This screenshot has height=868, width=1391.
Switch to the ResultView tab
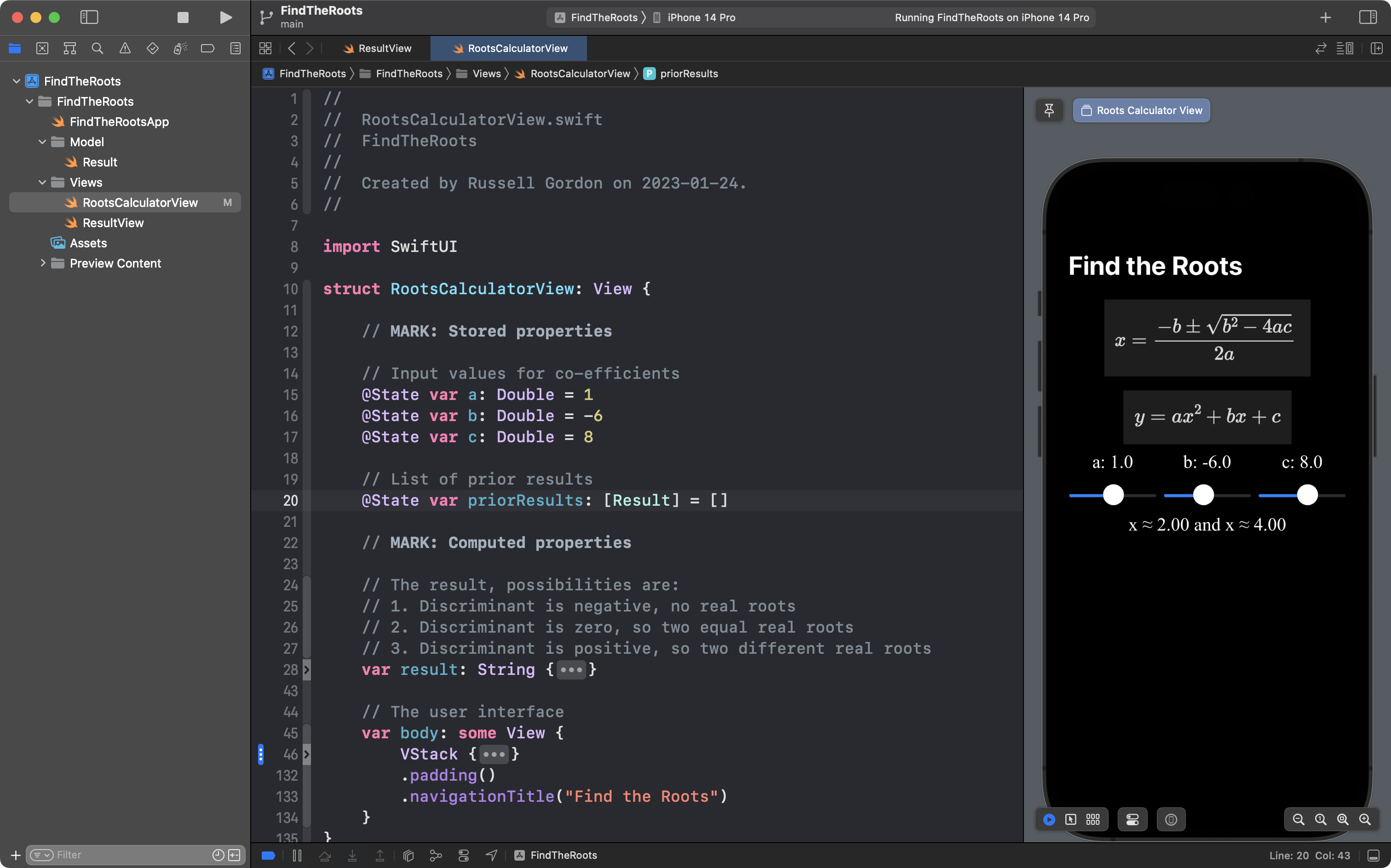[x=385, y=47]
